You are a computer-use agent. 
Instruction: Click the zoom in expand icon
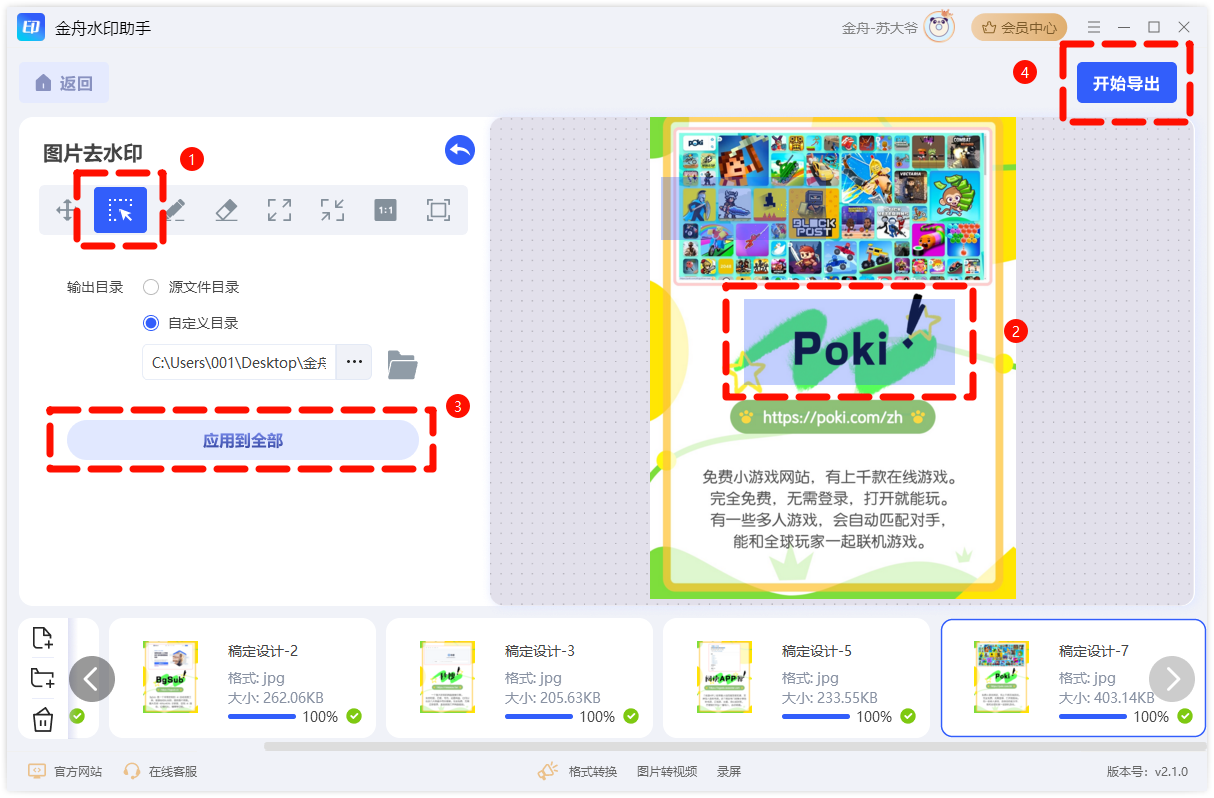click(x=279, y=210)
